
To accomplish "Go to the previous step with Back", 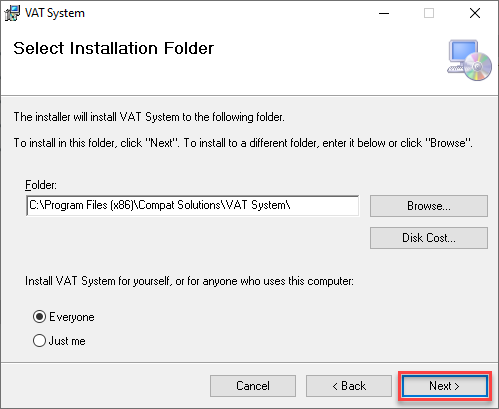I will 349,386.
